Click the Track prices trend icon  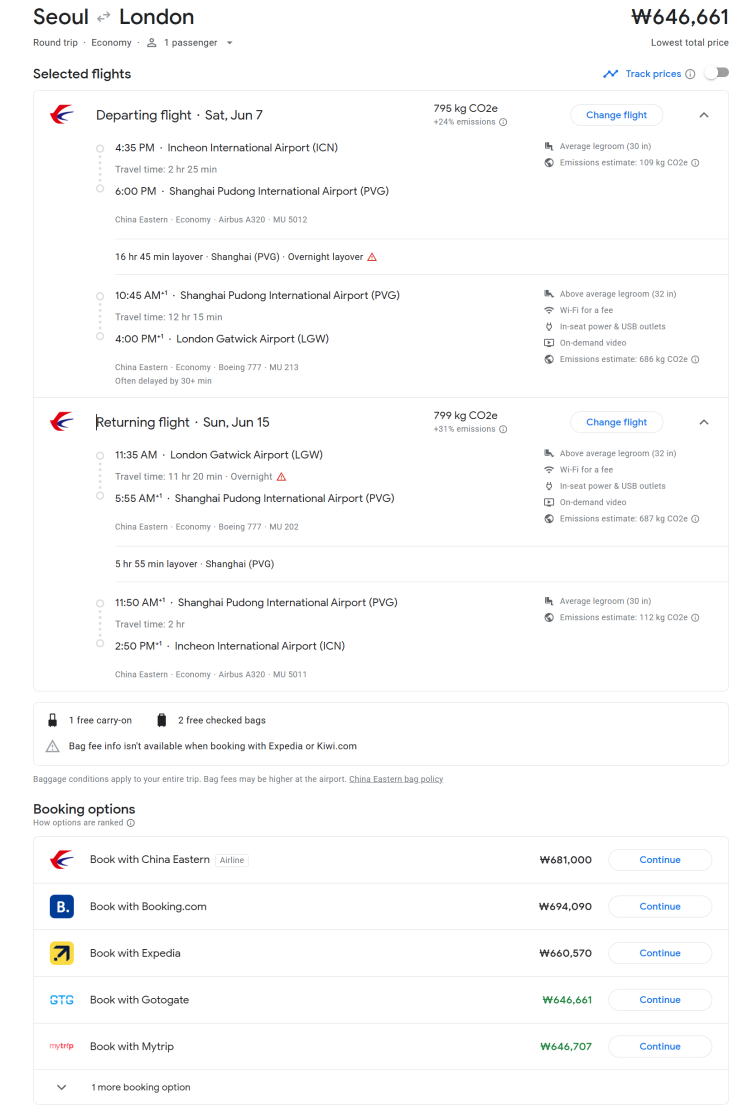[610, 74]
